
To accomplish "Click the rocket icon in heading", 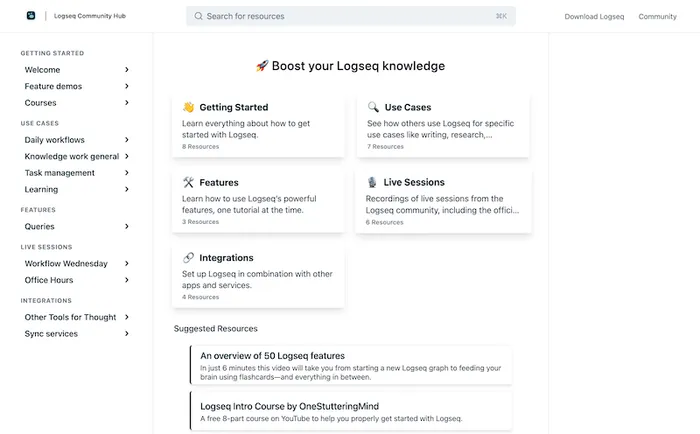I will [x=262, y=66].
